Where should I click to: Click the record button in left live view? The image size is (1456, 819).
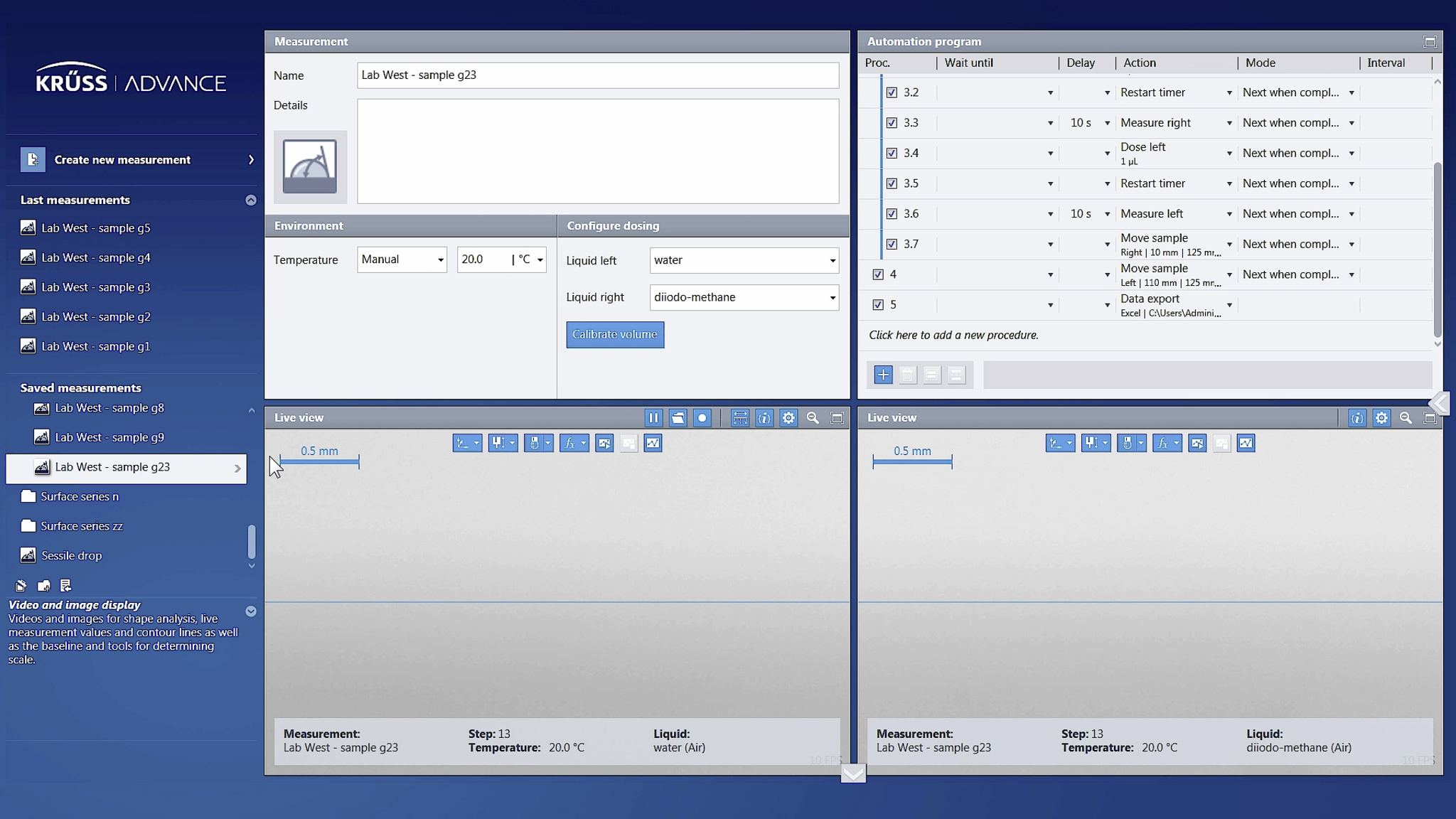click(x=702, y=418)
